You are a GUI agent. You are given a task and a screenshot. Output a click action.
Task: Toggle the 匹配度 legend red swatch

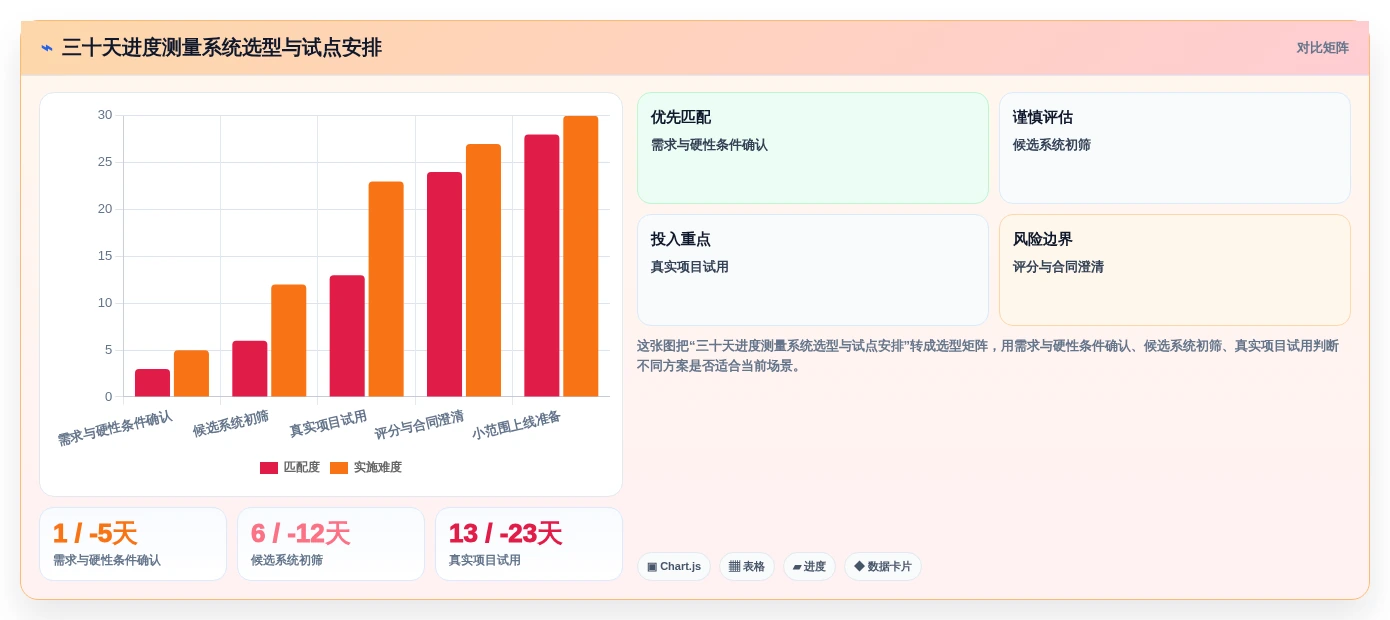[x=269, y=467]
